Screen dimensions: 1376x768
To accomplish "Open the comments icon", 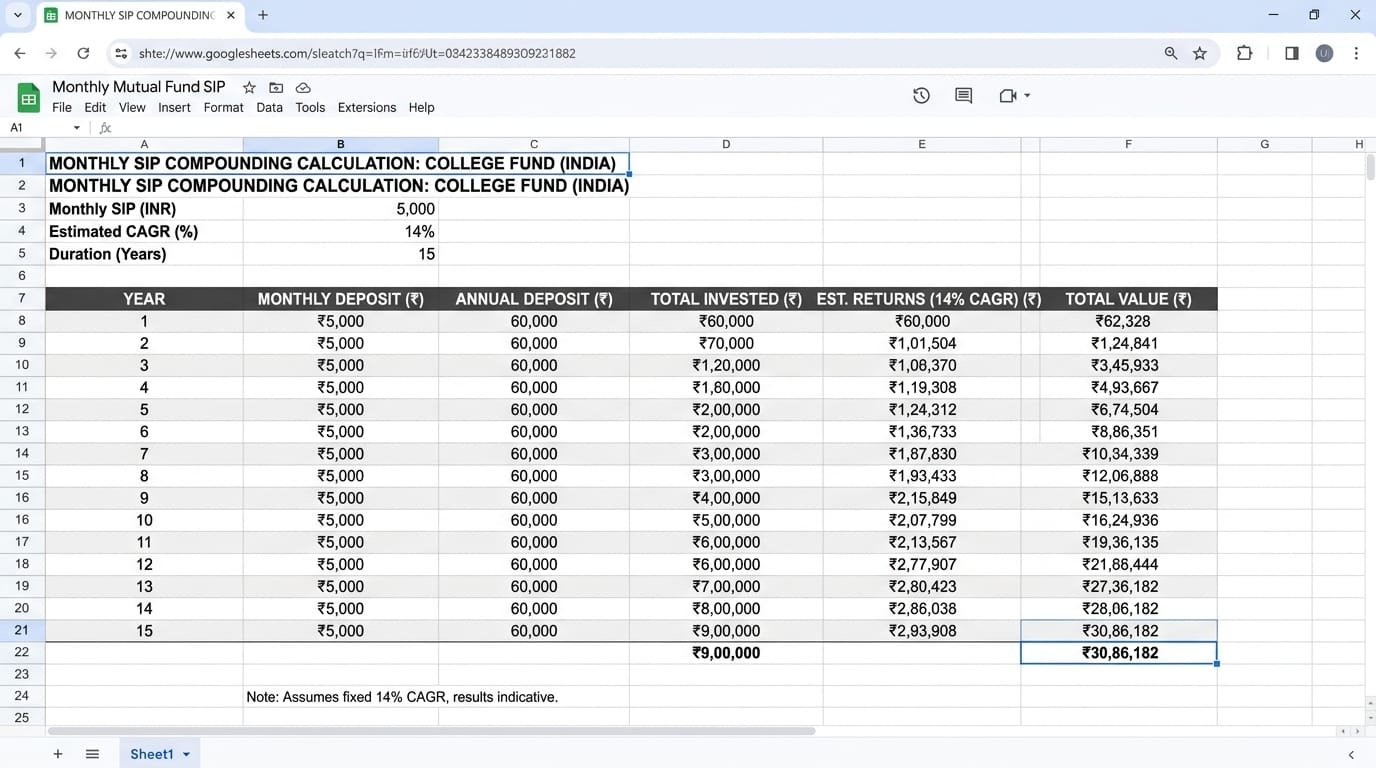I will click(x=963, y=95).
